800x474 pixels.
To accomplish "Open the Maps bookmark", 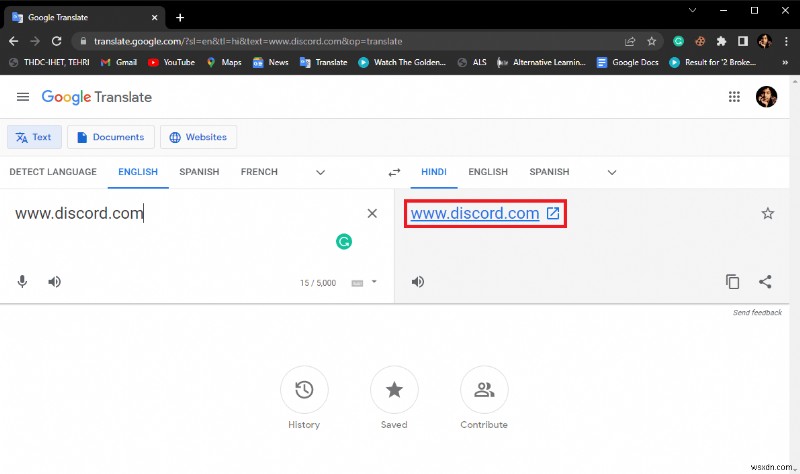I will coord(224,62).
